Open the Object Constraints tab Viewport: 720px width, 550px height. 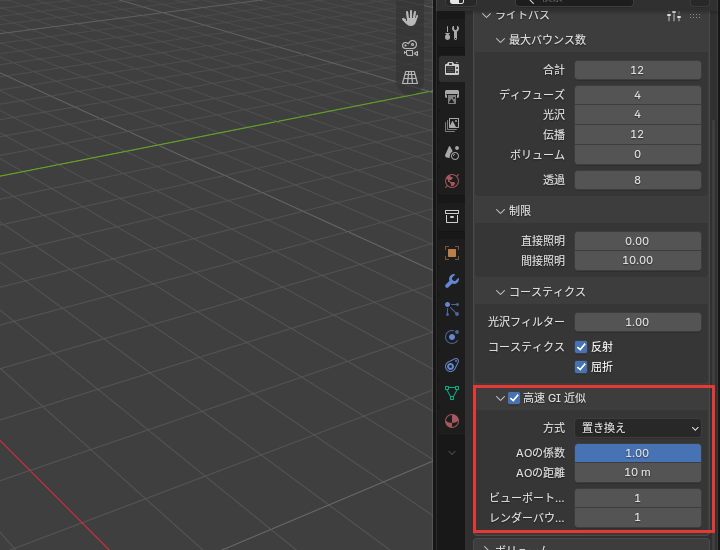coord(452,365)
